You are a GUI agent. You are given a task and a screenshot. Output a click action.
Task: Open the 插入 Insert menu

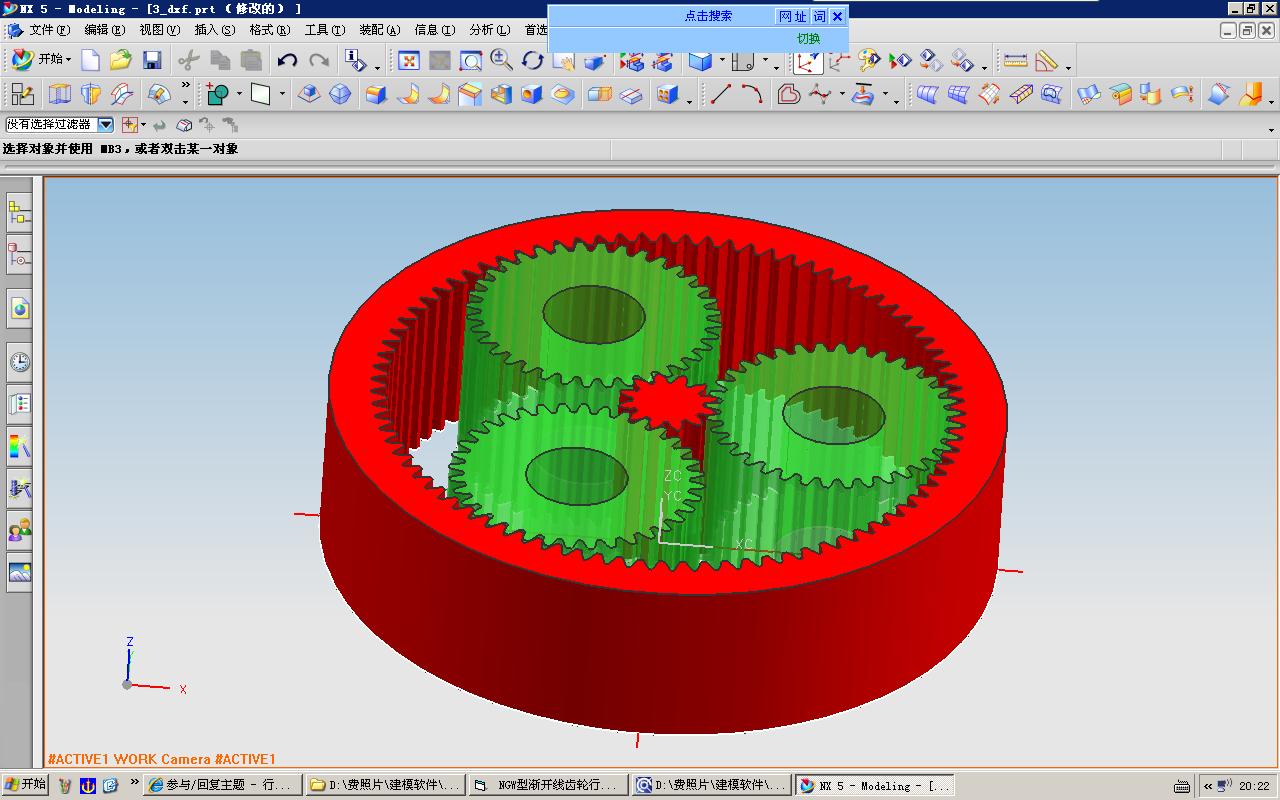pos(214,30)
